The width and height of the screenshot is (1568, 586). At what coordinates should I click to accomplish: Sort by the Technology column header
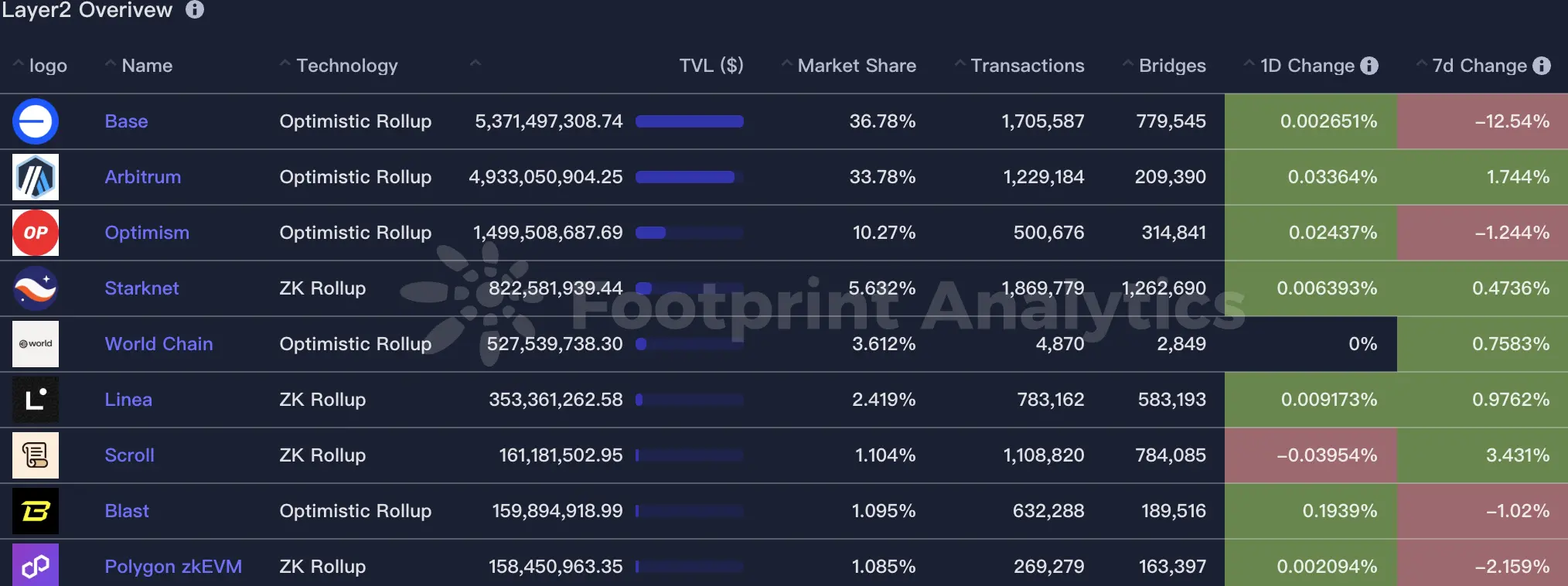tap(346, 66)
